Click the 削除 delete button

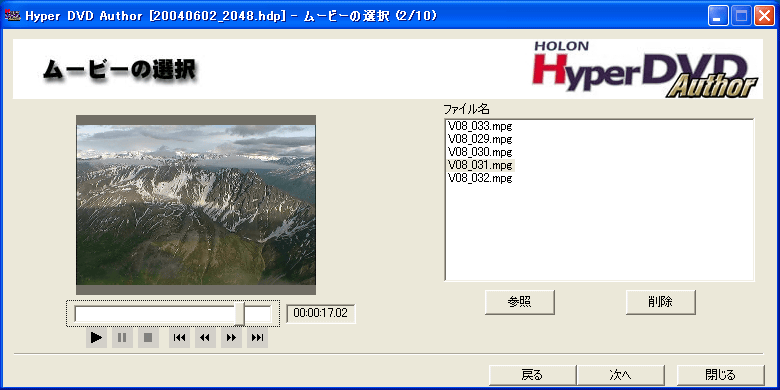pyautogui.click(x=661, y=302)
